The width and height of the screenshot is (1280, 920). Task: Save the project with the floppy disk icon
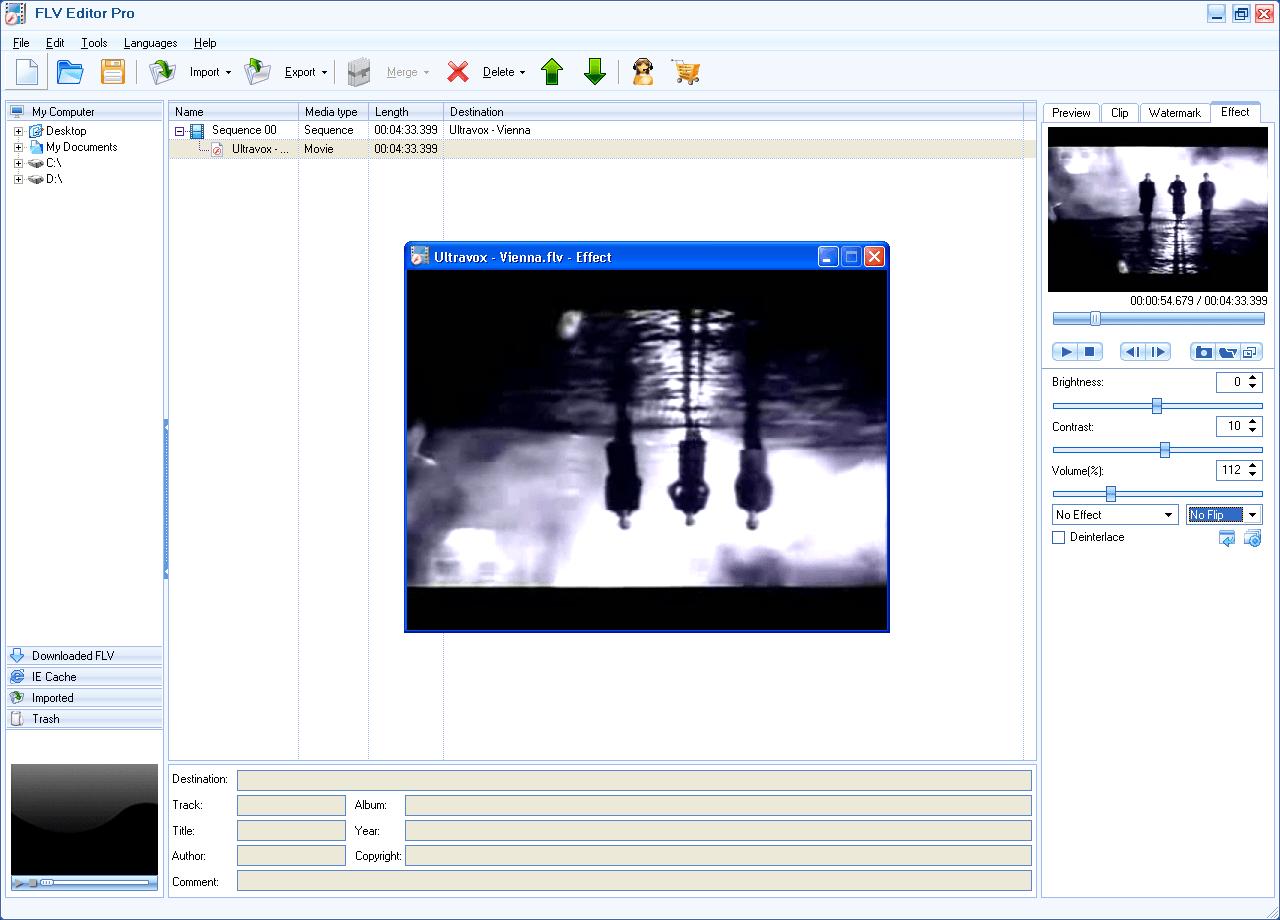(x=113, y=72)
